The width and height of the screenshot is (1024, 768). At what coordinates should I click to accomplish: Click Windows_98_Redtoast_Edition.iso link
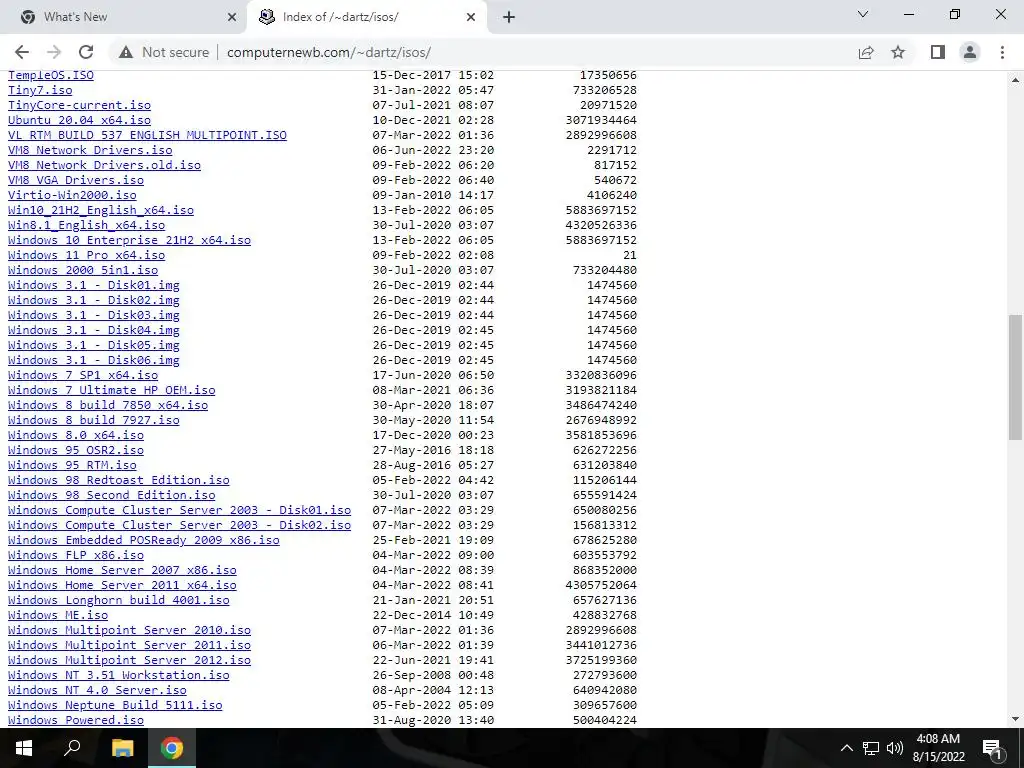pos(119,481)
